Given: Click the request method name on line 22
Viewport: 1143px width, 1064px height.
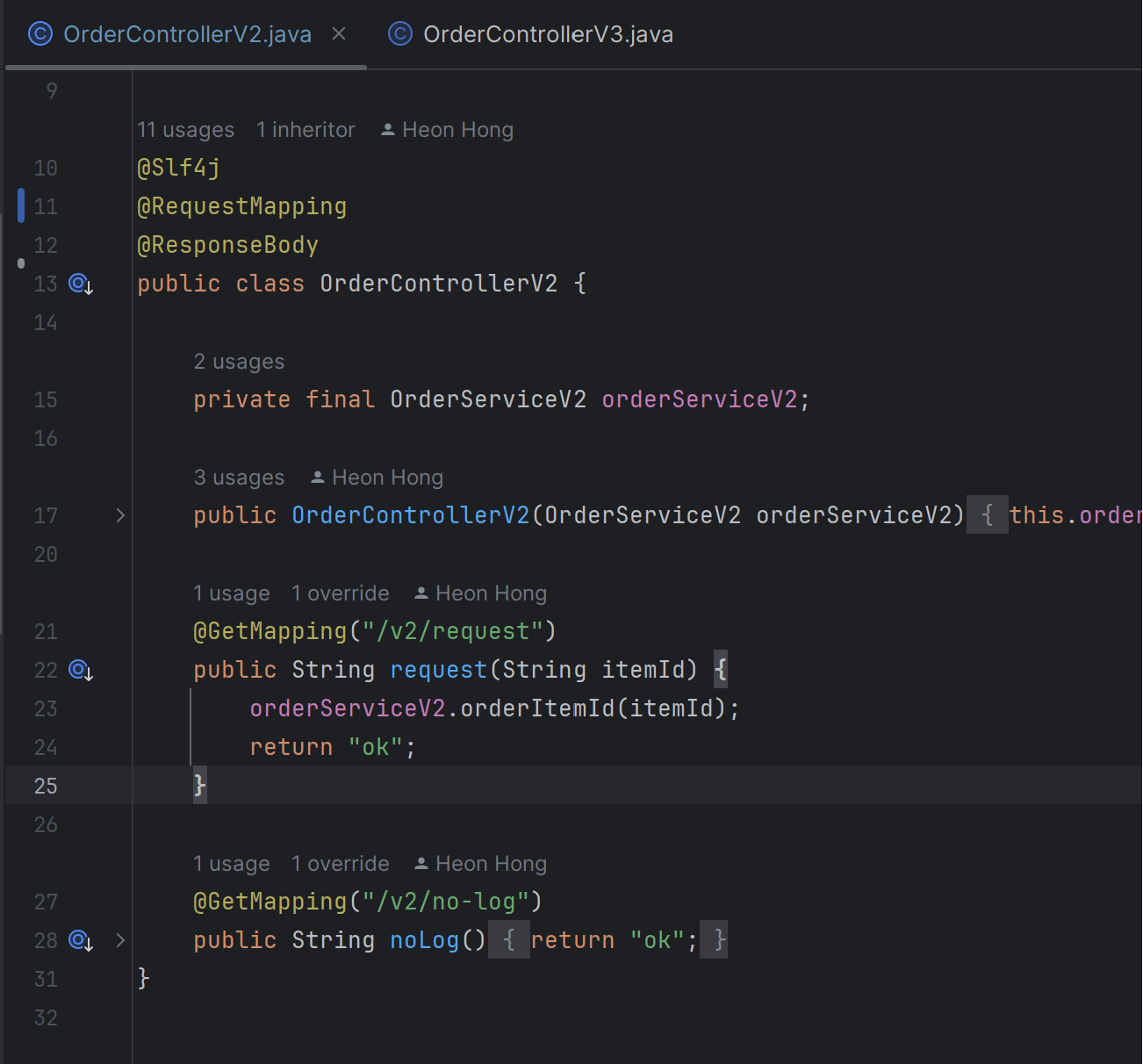Looking at the screenshot, I should (439, 670).
